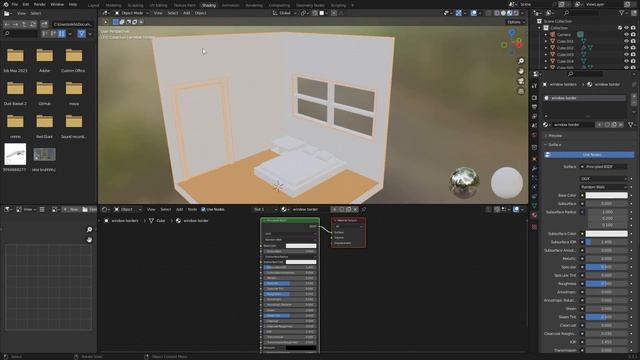Create new folder icon in file browser
640x360 pixels.
click(x=44, y=24)
